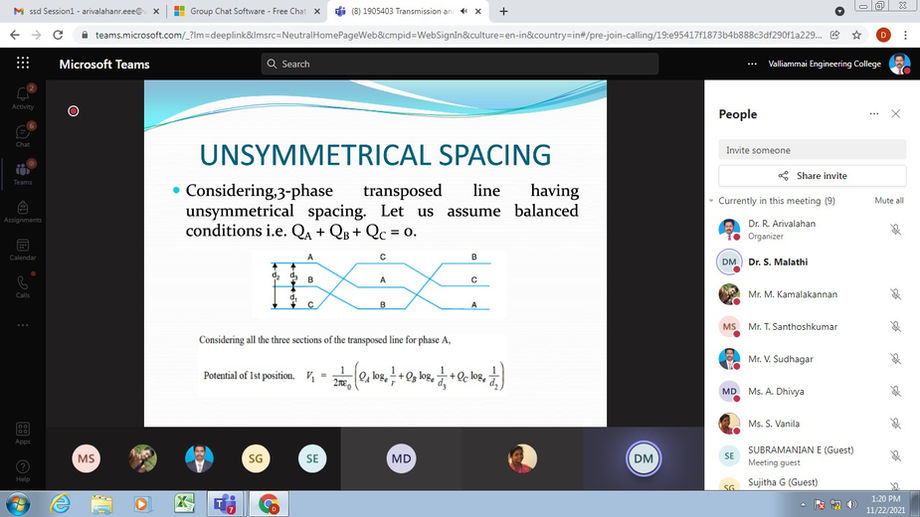This screenshot has height=517, width=920.
Task: Open the Windows Start menu
Action: tap(18, 504)
